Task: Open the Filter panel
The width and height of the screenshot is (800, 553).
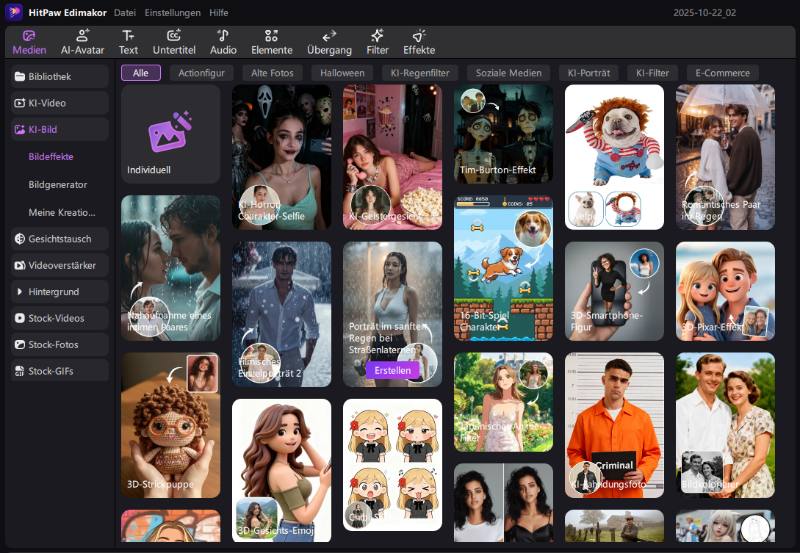Action: (x=377, y=41)
